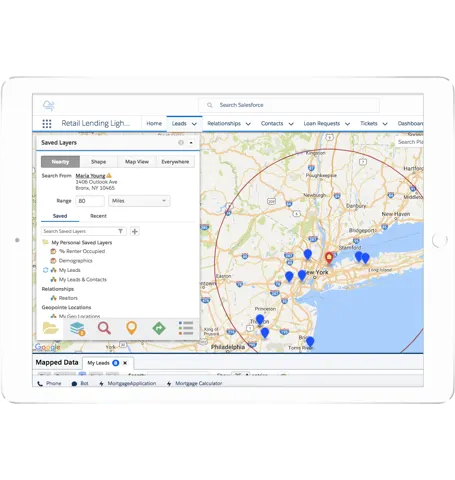
Task: Select the Map View search mode
Action: tap(137, 162)
